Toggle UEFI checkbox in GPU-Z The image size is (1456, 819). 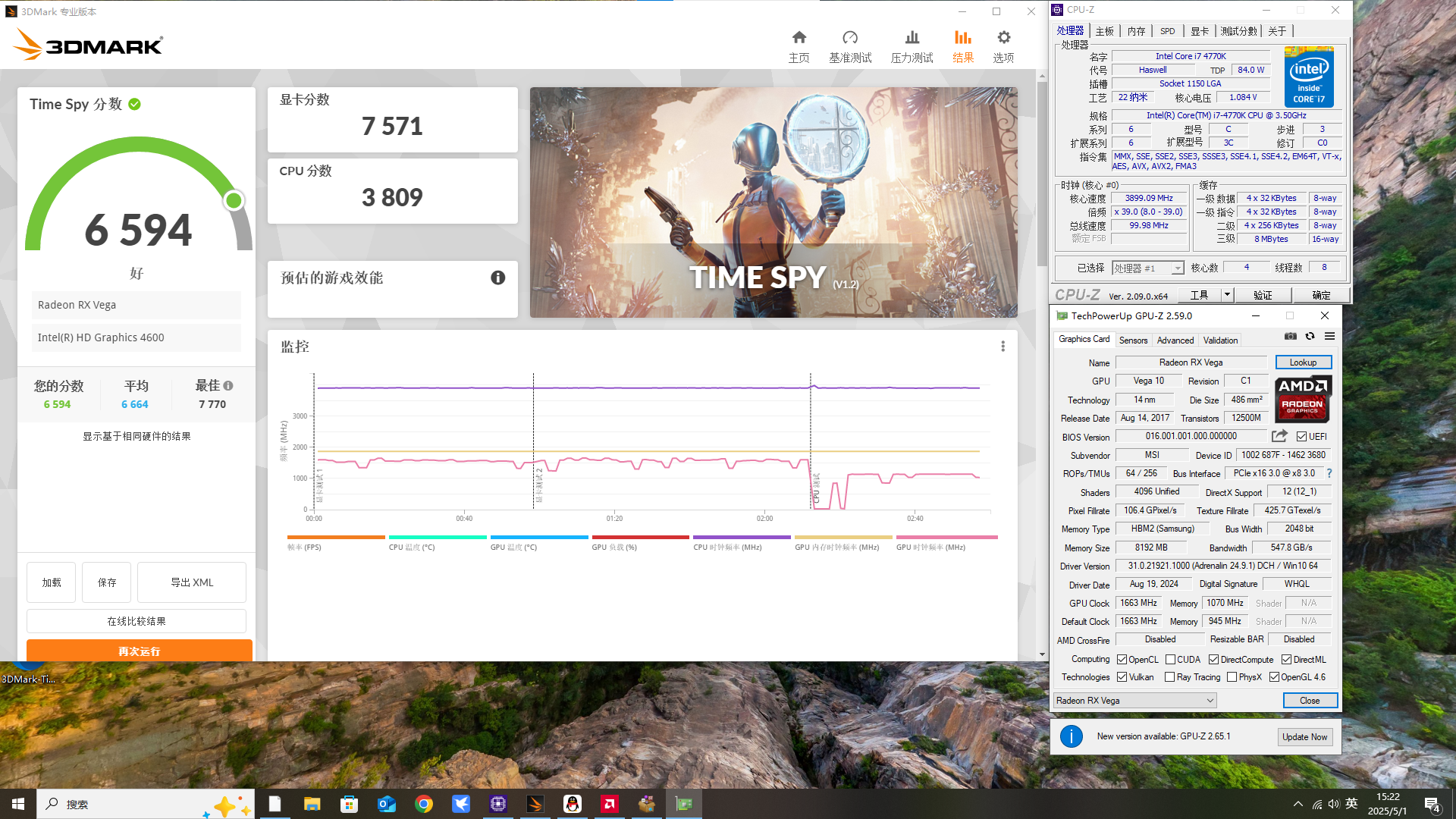point(1301,437)
